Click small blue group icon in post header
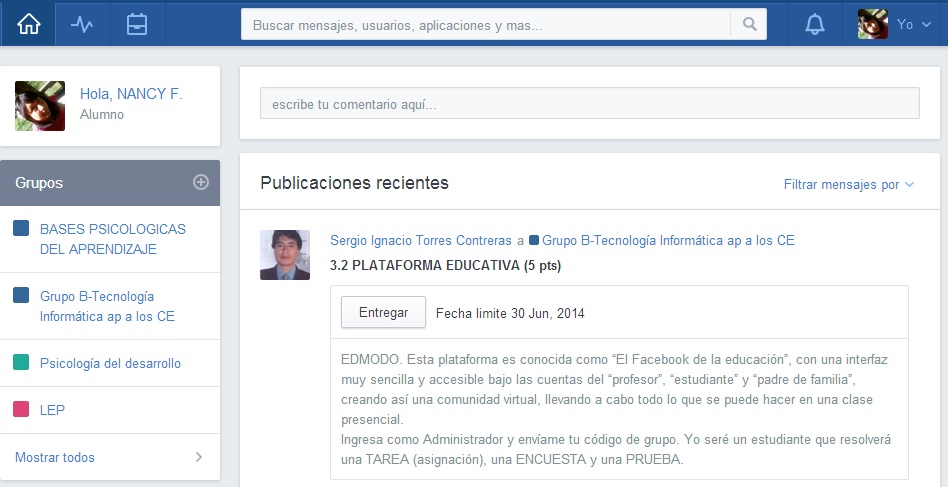The width and height of the screenshot is (948, 487). [534, 240]
